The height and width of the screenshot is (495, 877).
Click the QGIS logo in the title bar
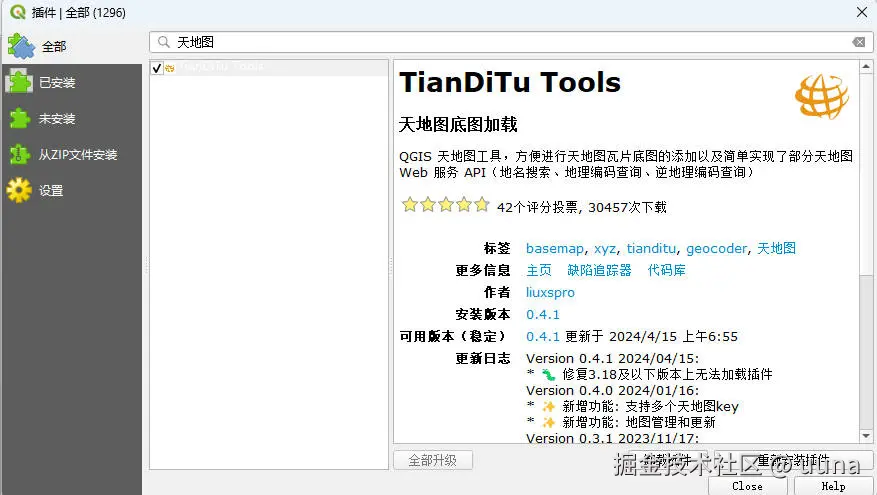coord(18,12)
